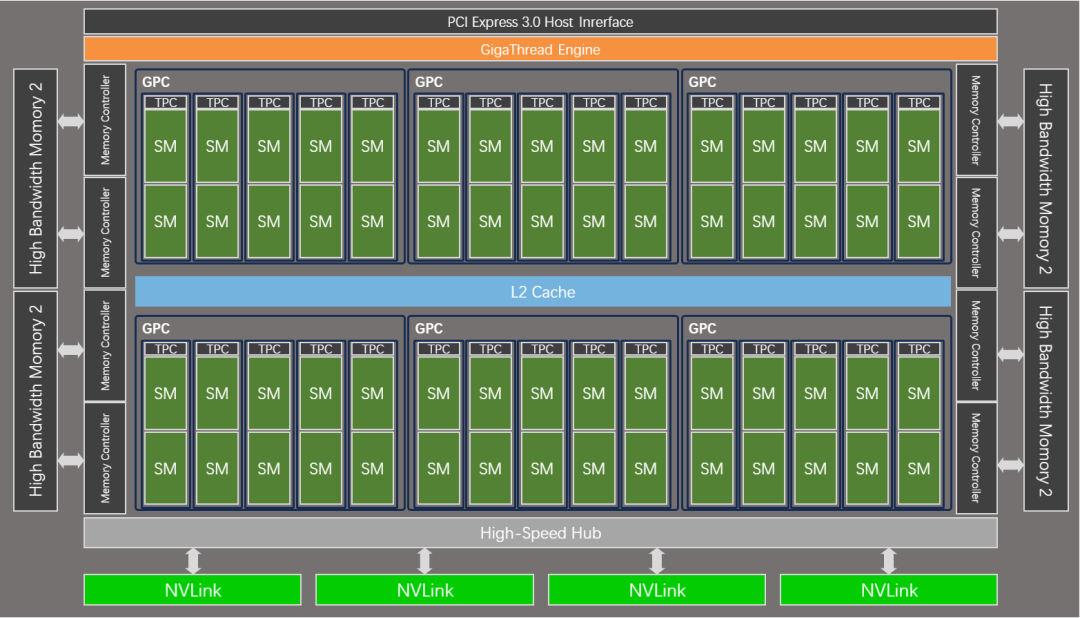This screenshot has height=618, width=1080.
Task: Click the double arrow above the rightmost NVLink
Action: click(x=889, y=561)
